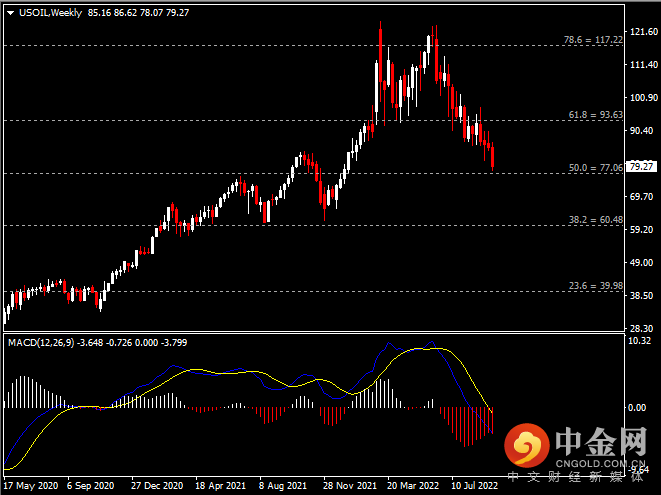Click the 8 Aug 2021 date label
This screenshot has height=495, width=661.
(x=283, y=486)
